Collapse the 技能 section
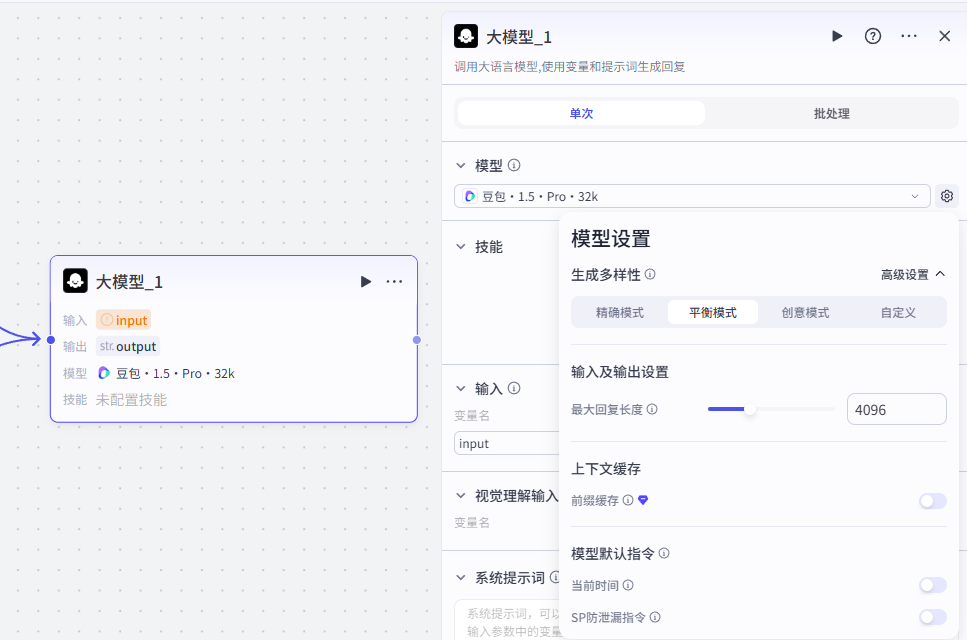 [x=461, y=247]
